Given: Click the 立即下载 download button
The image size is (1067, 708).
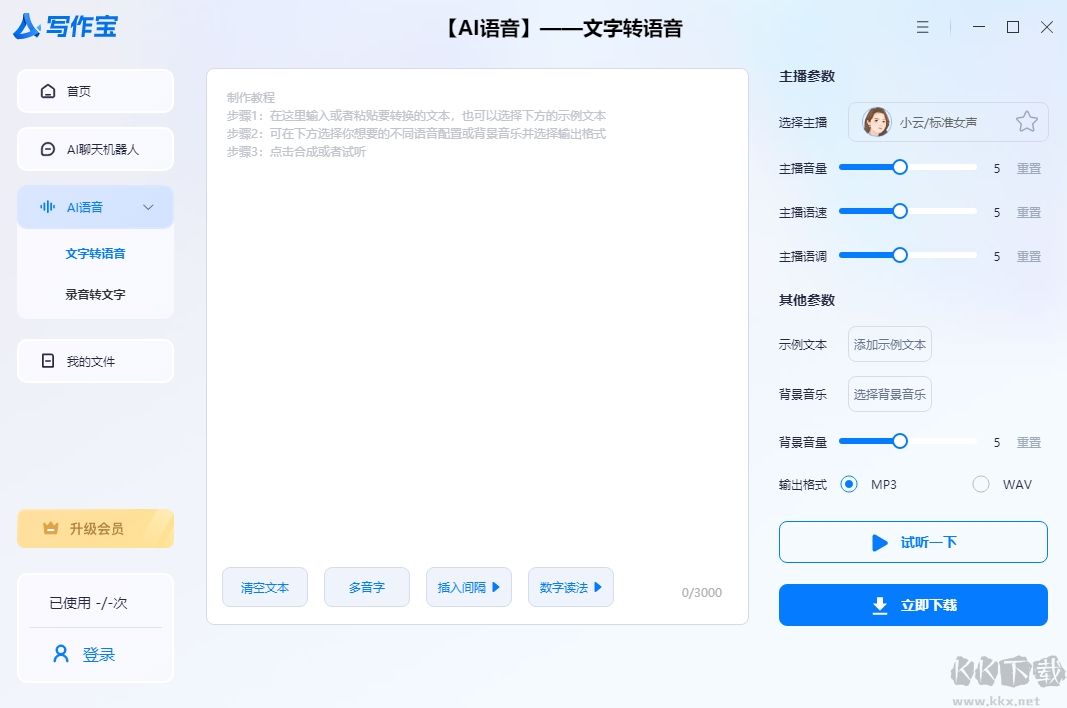Looking at the screenshot, I should tap(912, 604).
